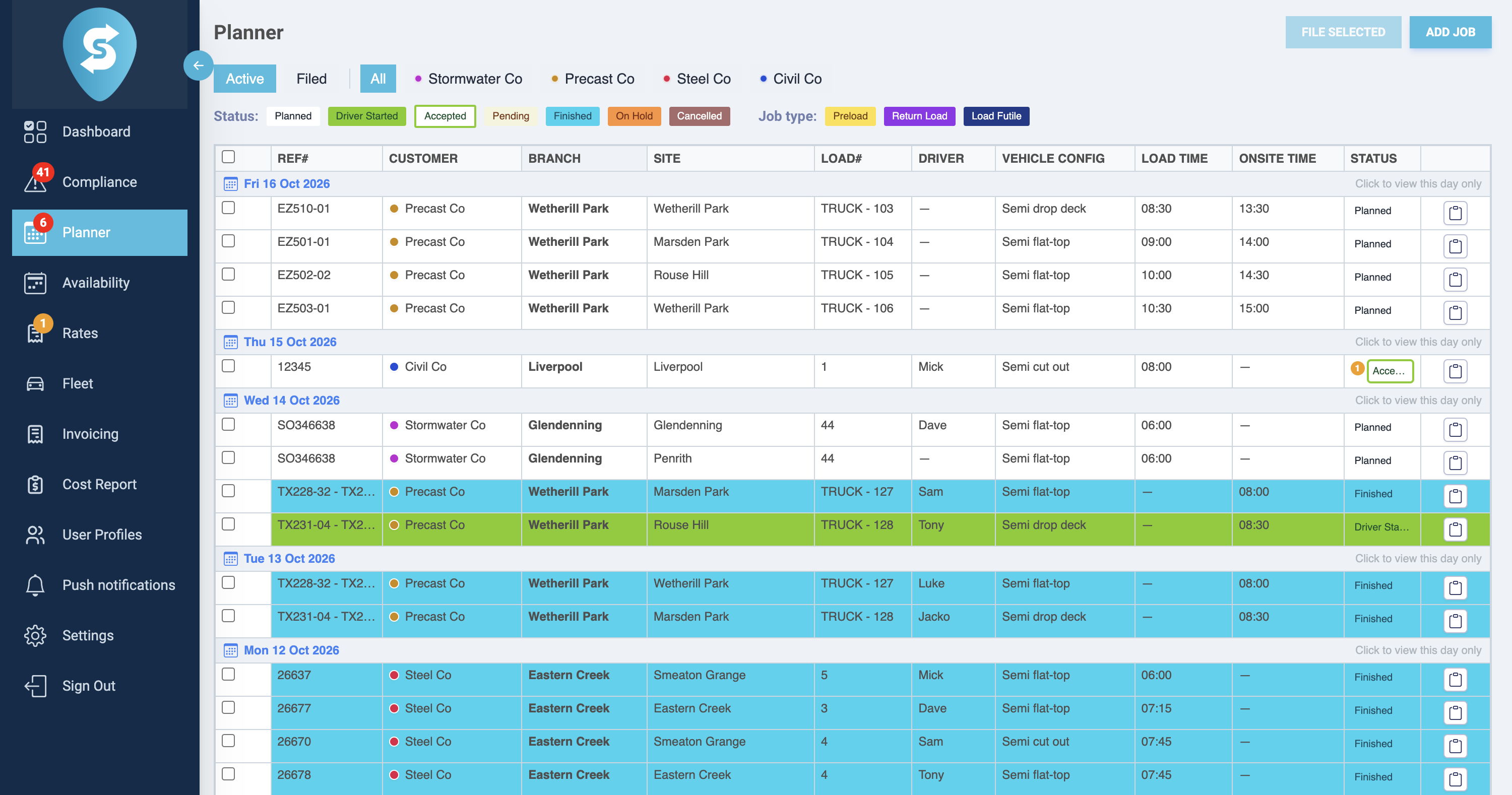This screenshot has height=795, width=1512.
Task: Click the Cost Report clipboard icon
Action: (35, 484)
